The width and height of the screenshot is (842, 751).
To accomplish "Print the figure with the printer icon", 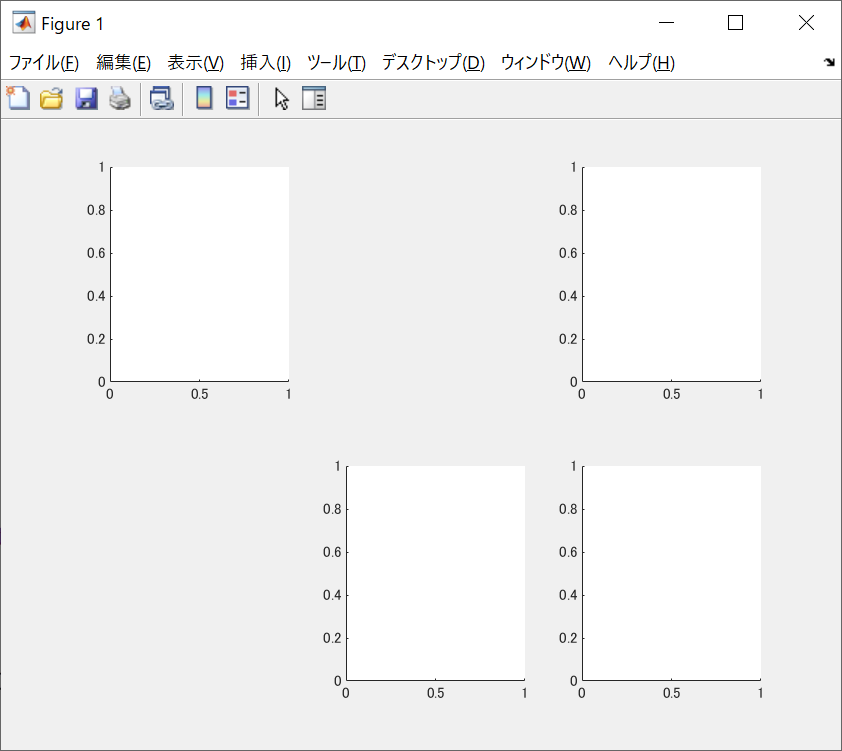I will coord(120,99).
